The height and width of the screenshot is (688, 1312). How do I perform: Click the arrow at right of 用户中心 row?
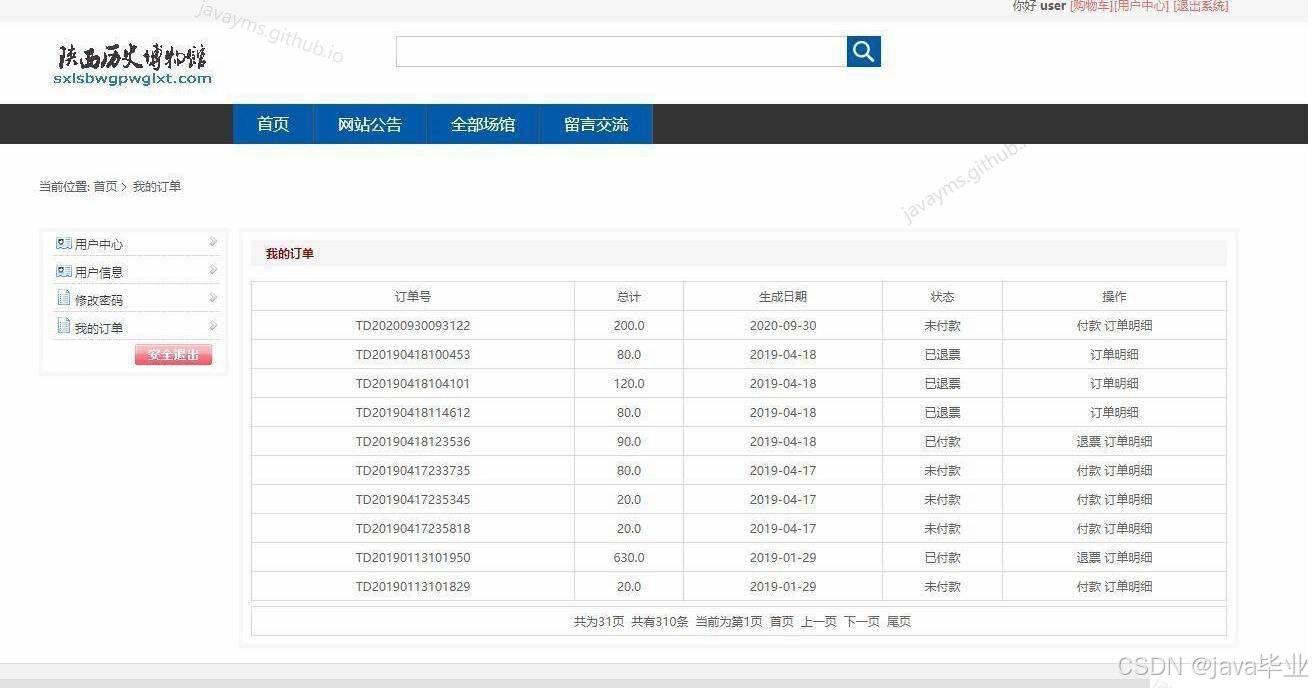[213, 242]
